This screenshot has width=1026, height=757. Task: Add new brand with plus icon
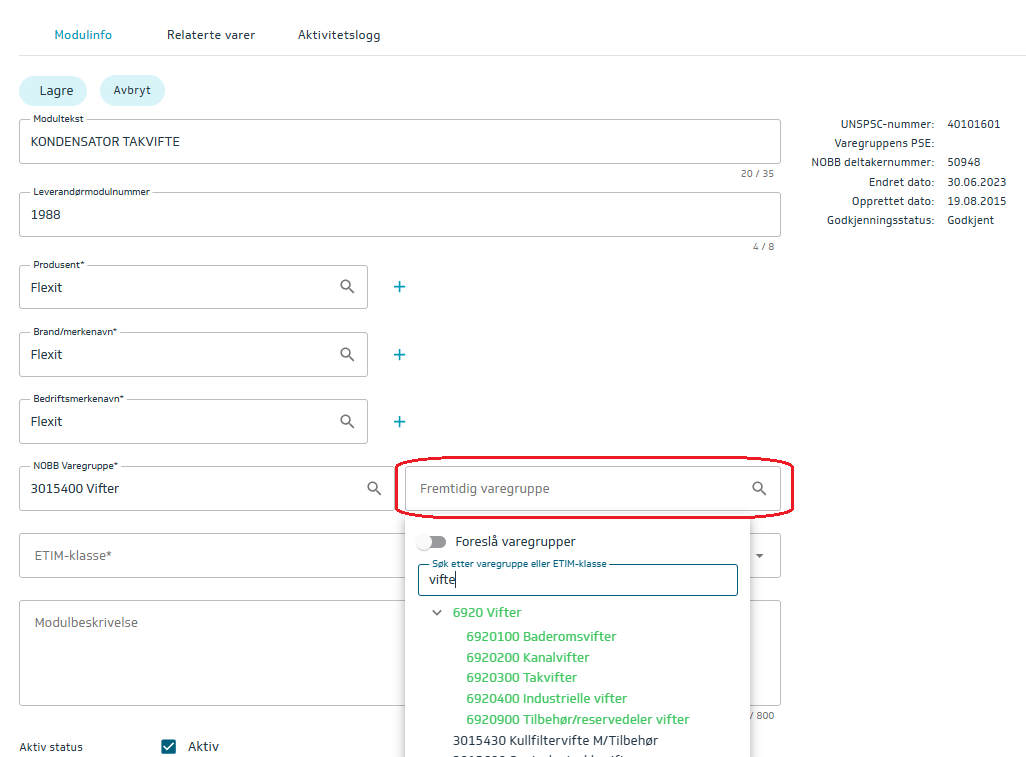(x=399, y=354)
